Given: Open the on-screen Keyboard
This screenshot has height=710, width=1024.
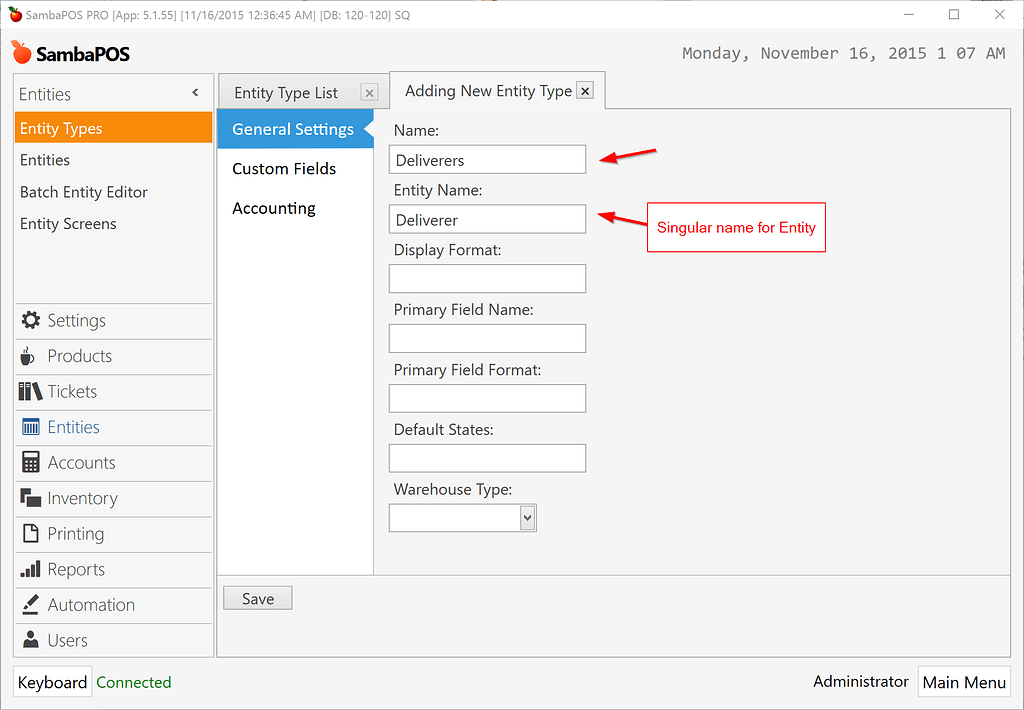Looking at the screenshot, I should (52, 681).
